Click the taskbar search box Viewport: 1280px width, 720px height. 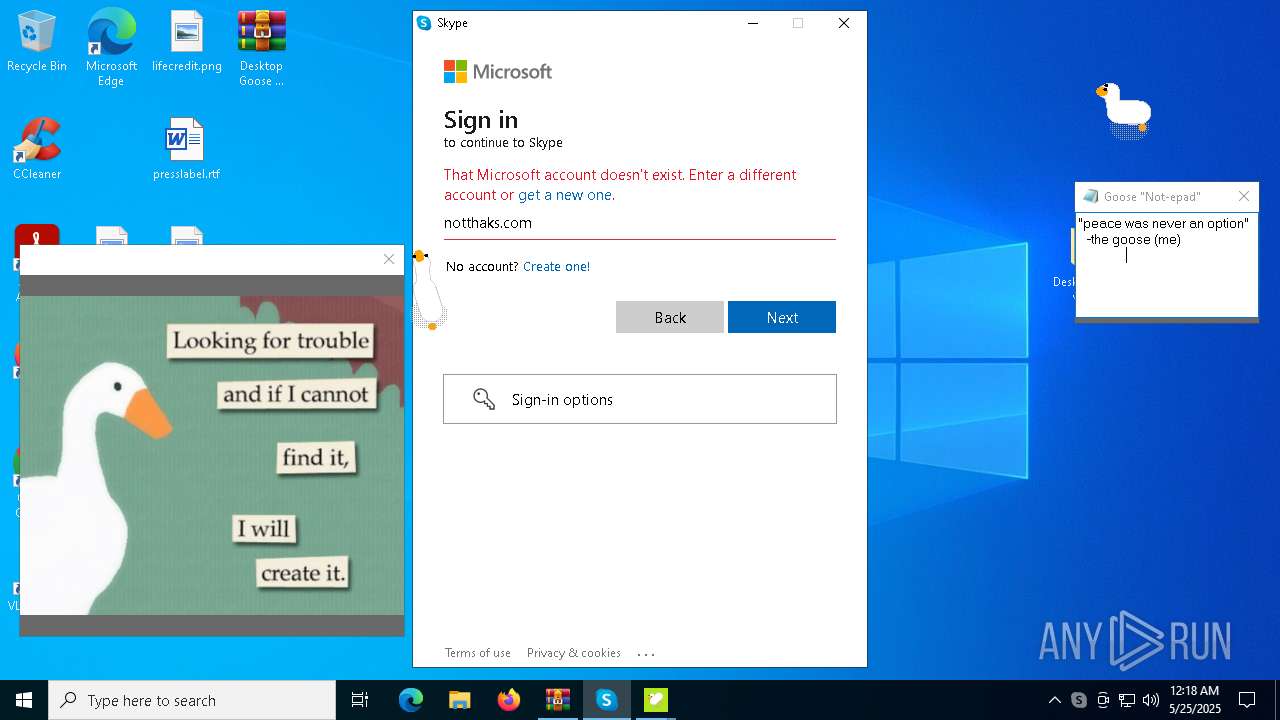tap(192, 700)
